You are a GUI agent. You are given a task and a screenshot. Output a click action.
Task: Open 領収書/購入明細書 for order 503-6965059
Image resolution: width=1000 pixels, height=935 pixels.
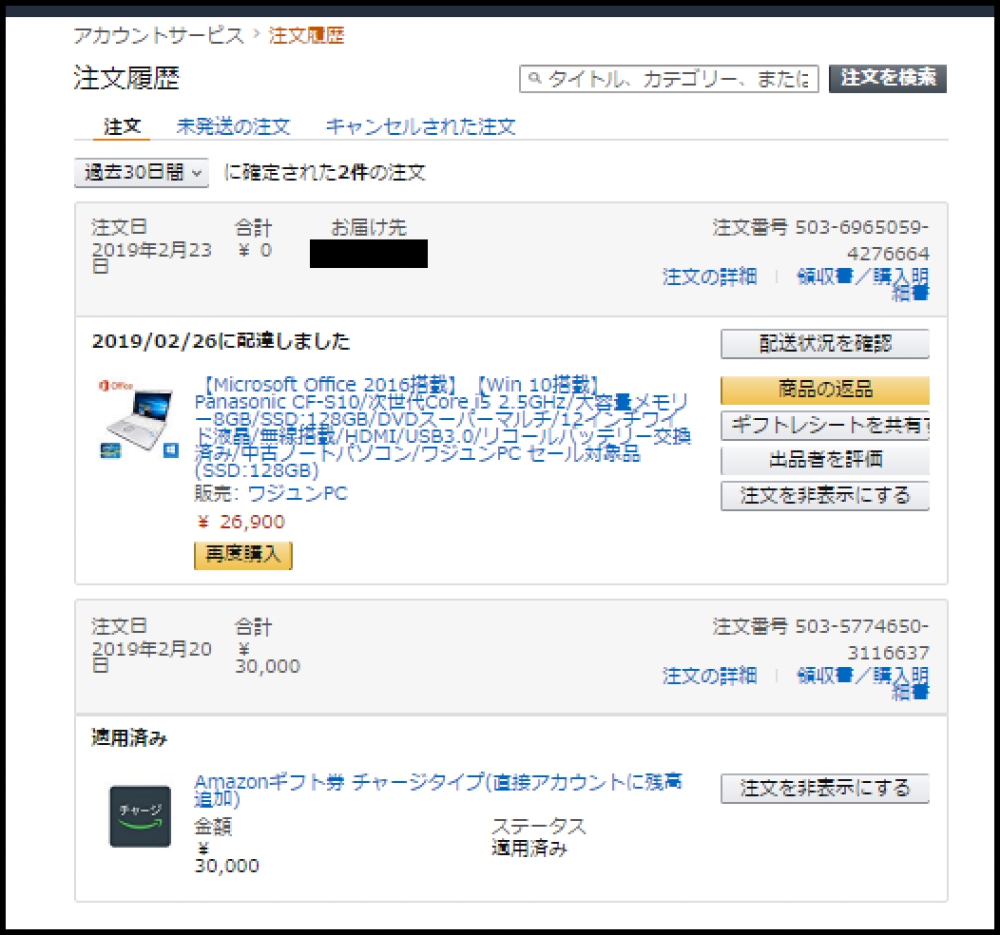tap(864, 284)
